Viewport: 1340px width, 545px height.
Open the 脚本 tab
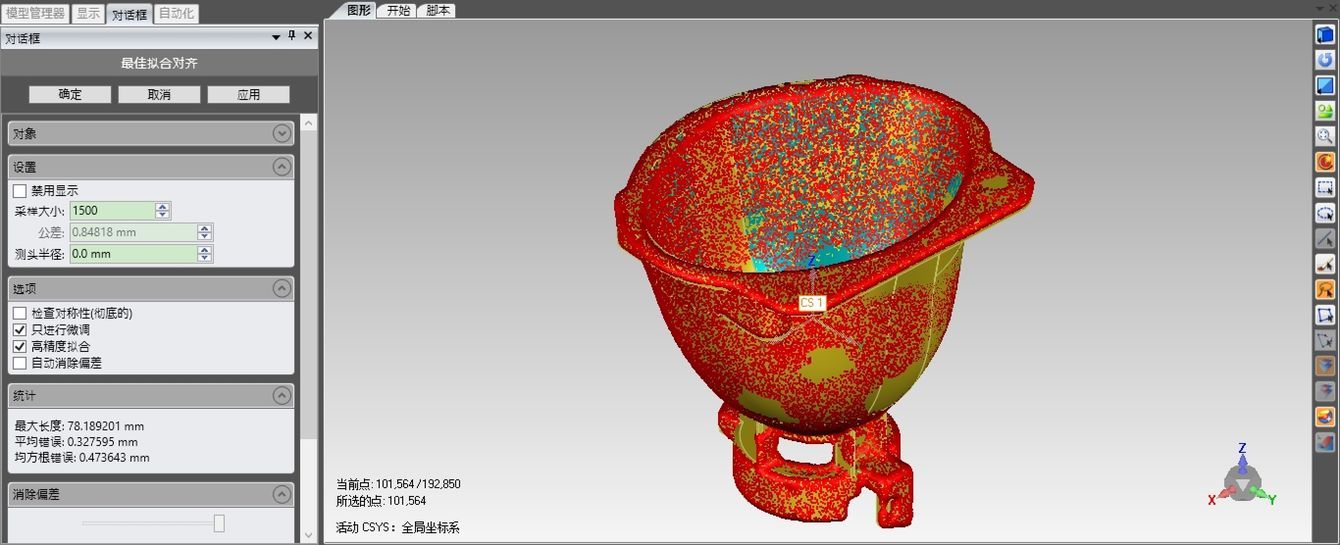click(437, 10)
